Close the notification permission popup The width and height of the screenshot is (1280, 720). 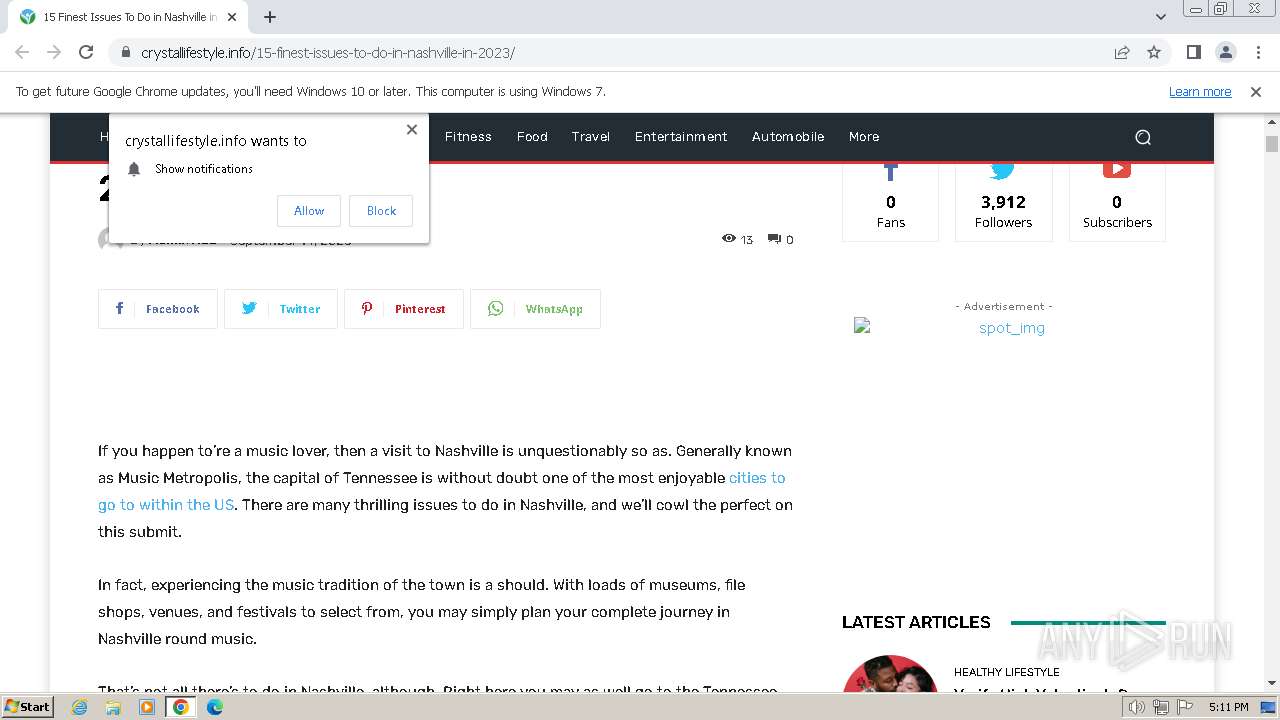pos(412,129)
